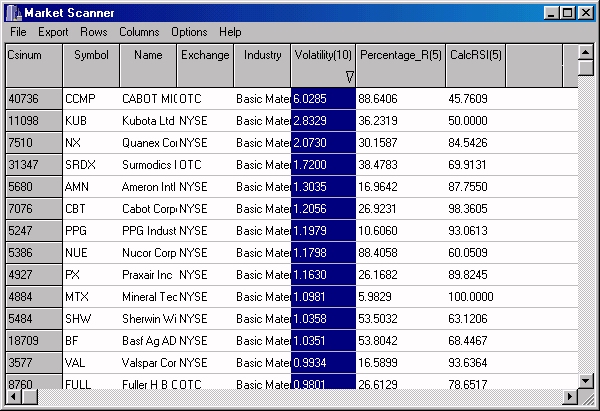Click the vertical scrollbar down arrow

[585, 381]
